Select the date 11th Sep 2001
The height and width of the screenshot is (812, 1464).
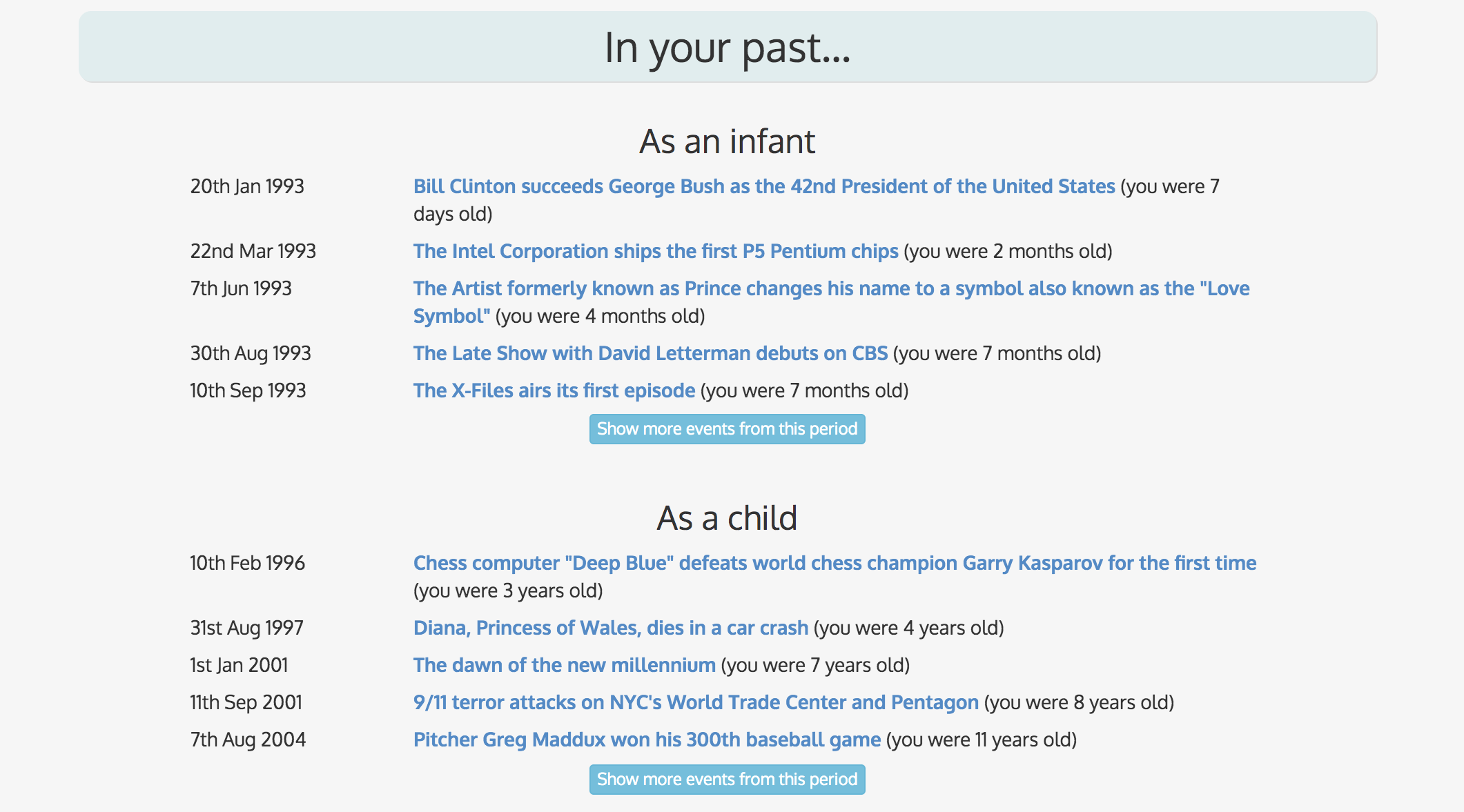245,702
